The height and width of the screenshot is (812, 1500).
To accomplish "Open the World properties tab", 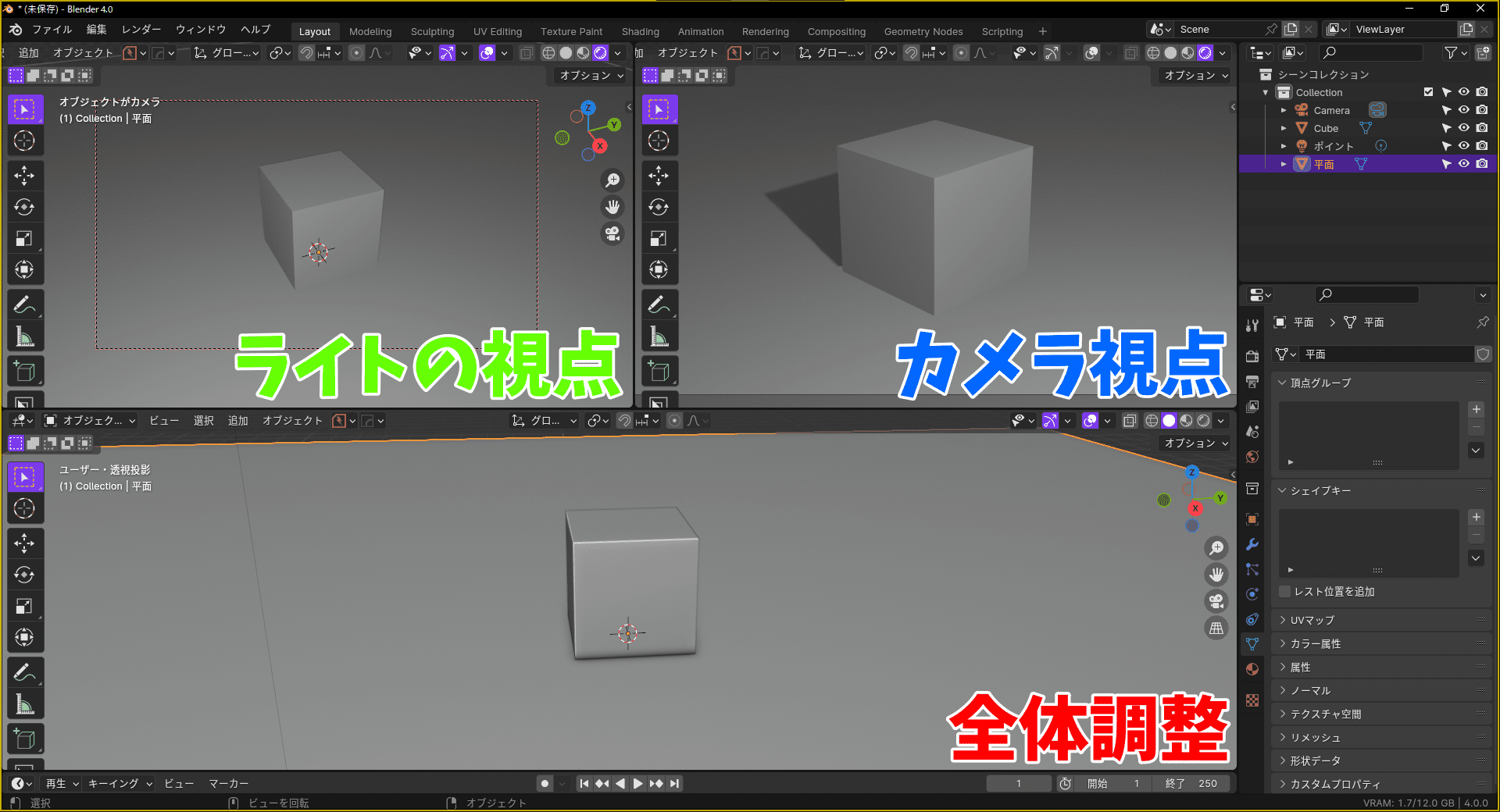I will click(x=1252, y=457).
